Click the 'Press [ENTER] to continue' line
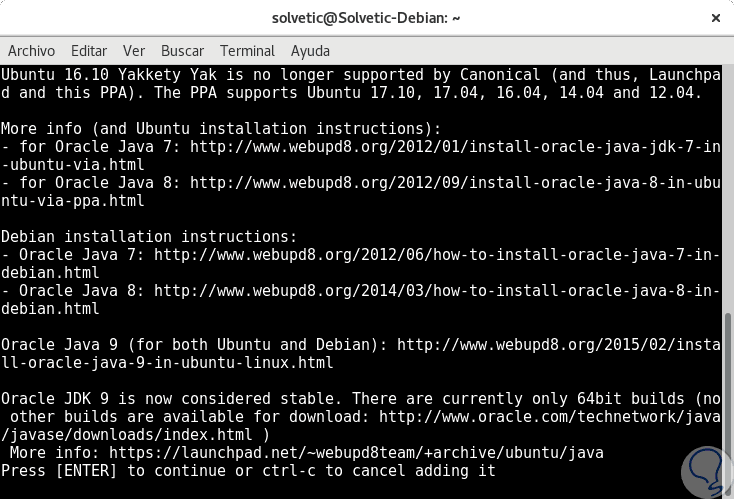734x499 pixels. pos(248,470)
